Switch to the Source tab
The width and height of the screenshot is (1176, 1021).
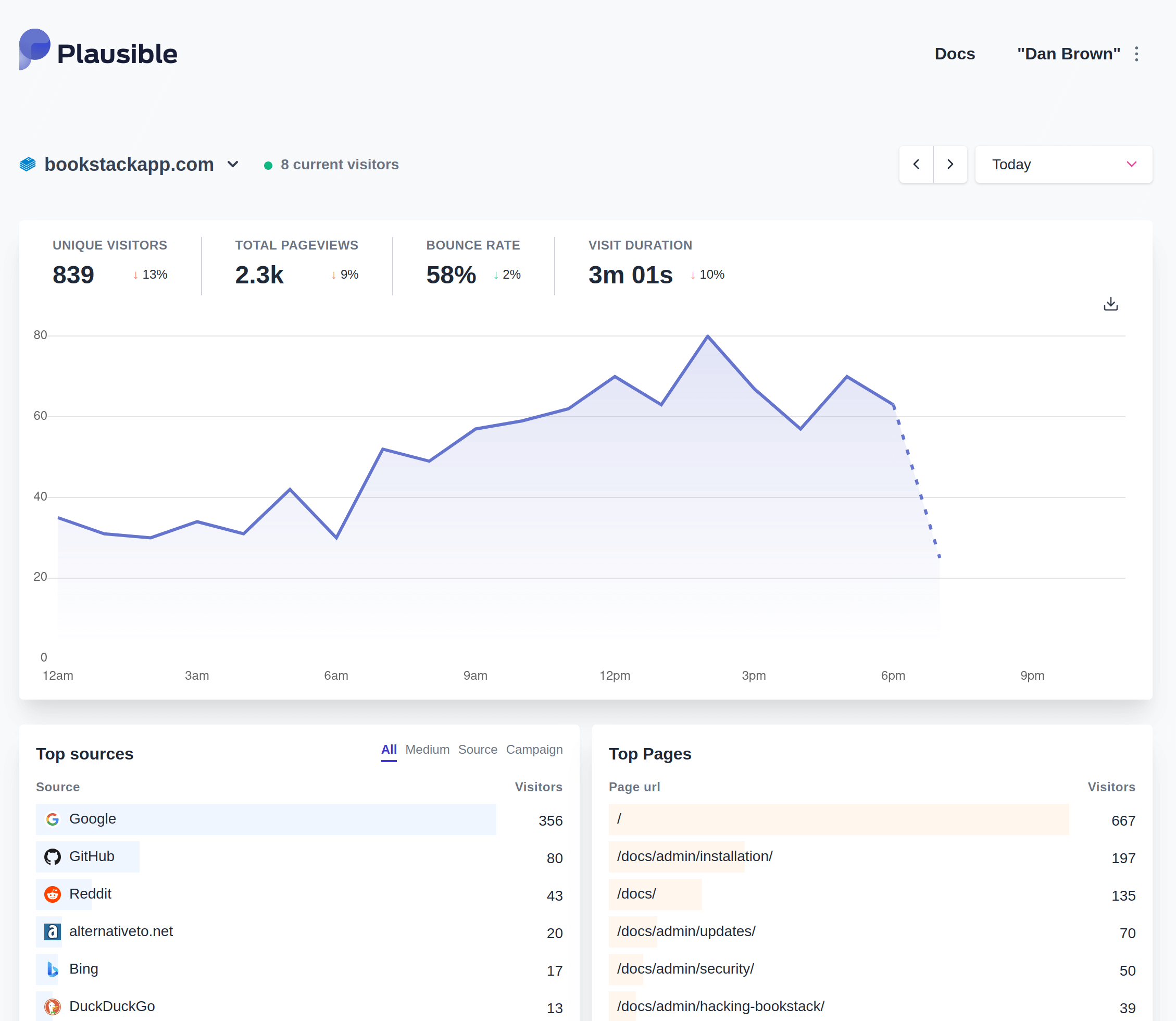pos(478,750)
